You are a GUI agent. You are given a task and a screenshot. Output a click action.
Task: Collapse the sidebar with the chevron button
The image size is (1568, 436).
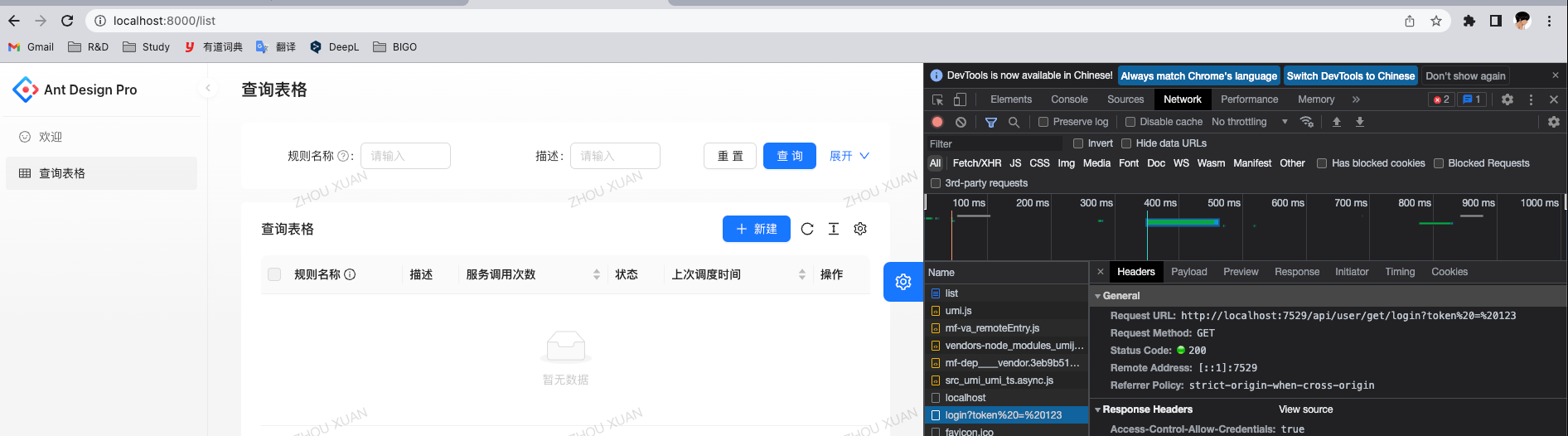(x=208, y=88)
